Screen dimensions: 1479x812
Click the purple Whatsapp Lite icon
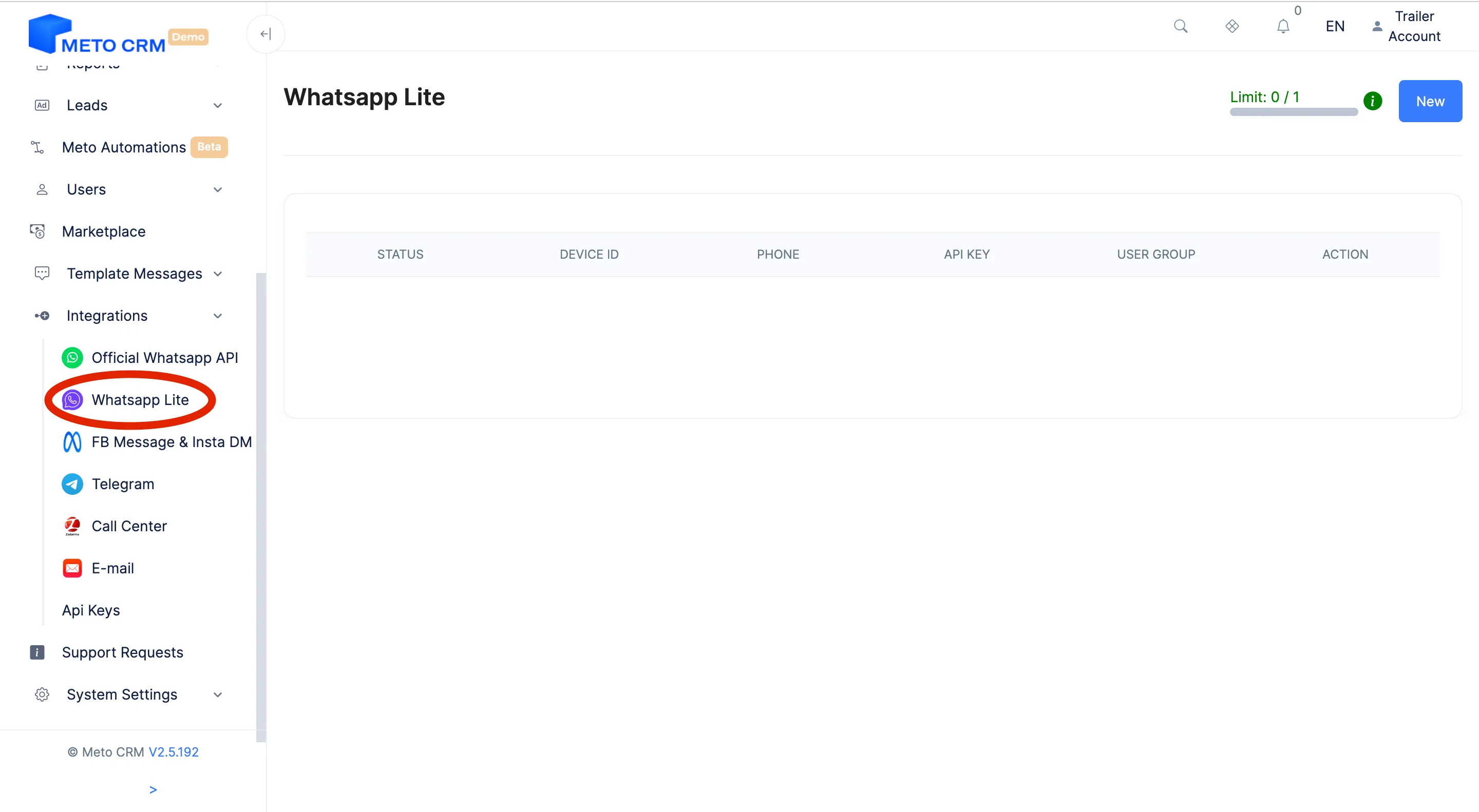[x=72, y=400]
